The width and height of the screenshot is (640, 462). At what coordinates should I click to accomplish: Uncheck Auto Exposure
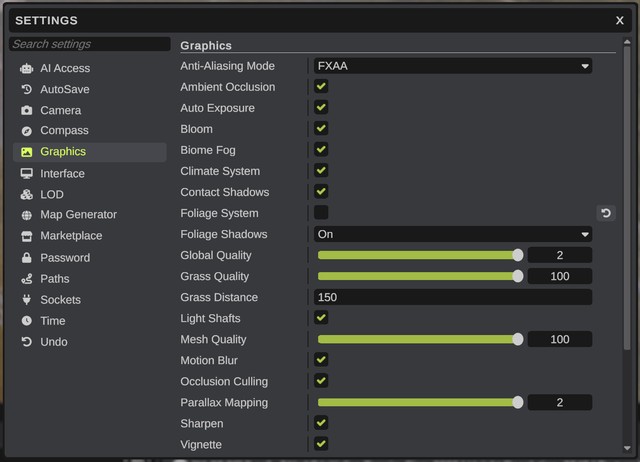321,107
